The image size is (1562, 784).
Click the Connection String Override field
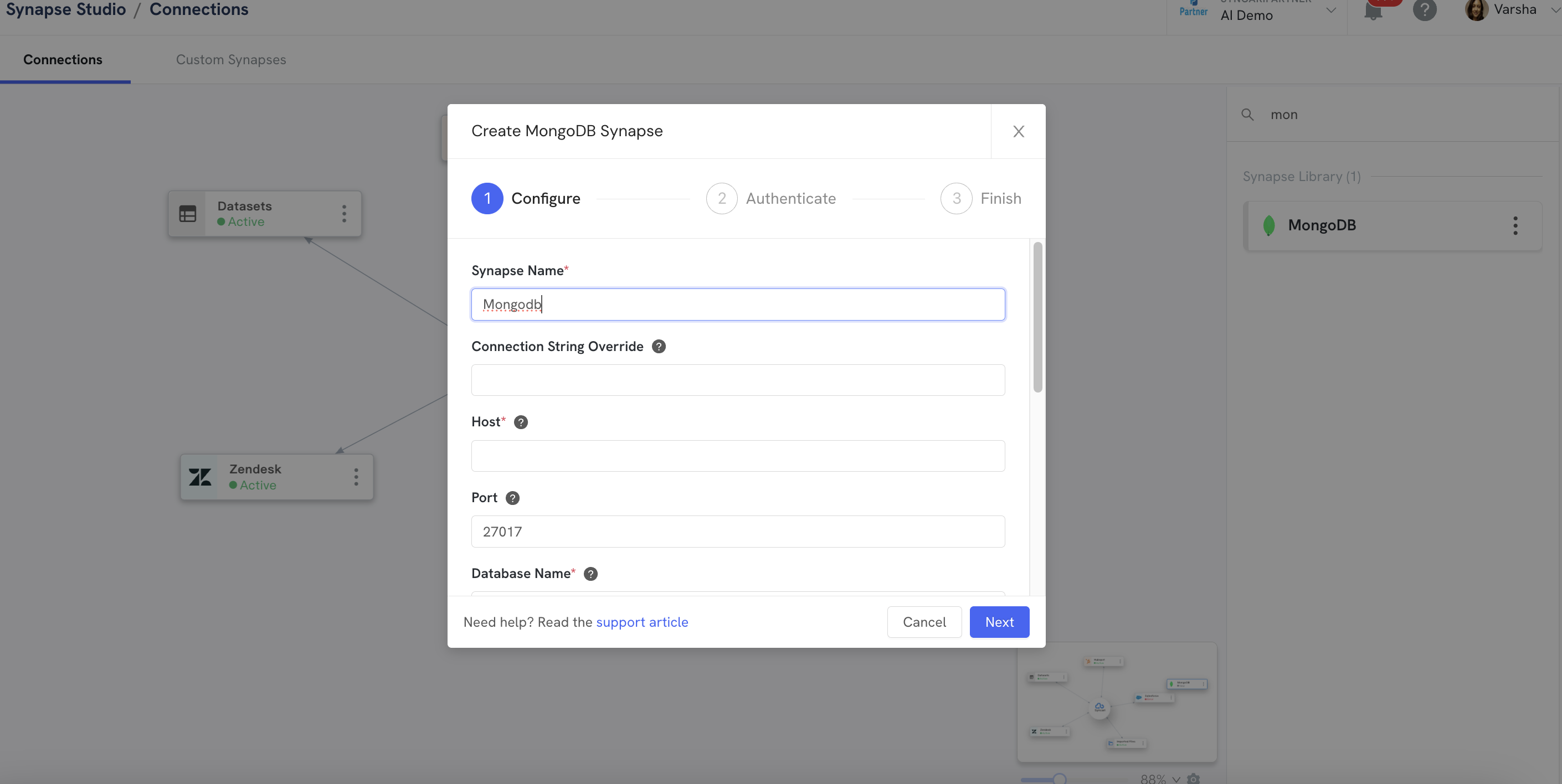tap(738, 380)
